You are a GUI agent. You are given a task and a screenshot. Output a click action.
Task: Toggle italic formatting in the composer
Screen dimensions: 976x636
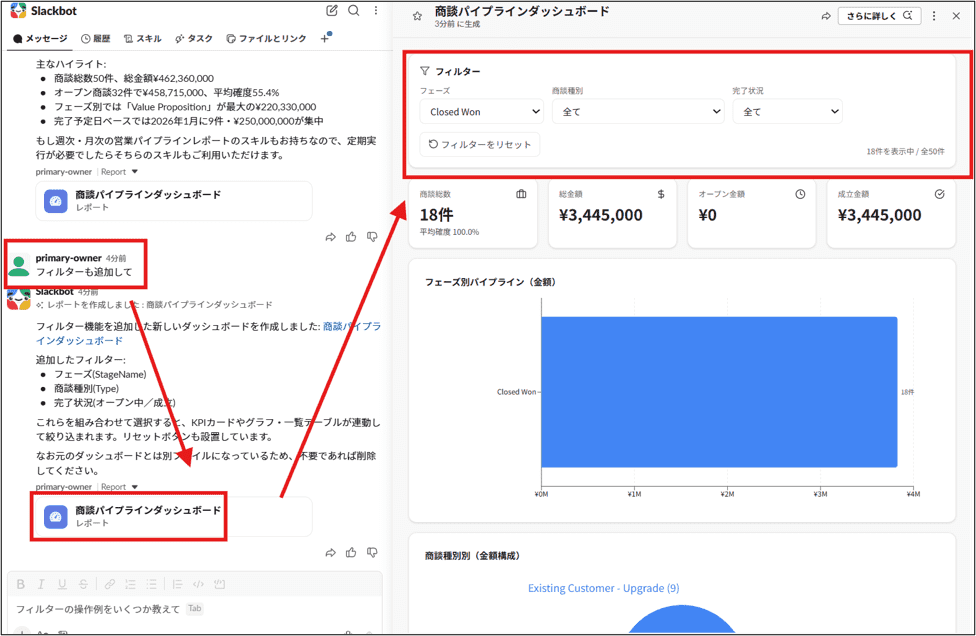tap(41, 584)
